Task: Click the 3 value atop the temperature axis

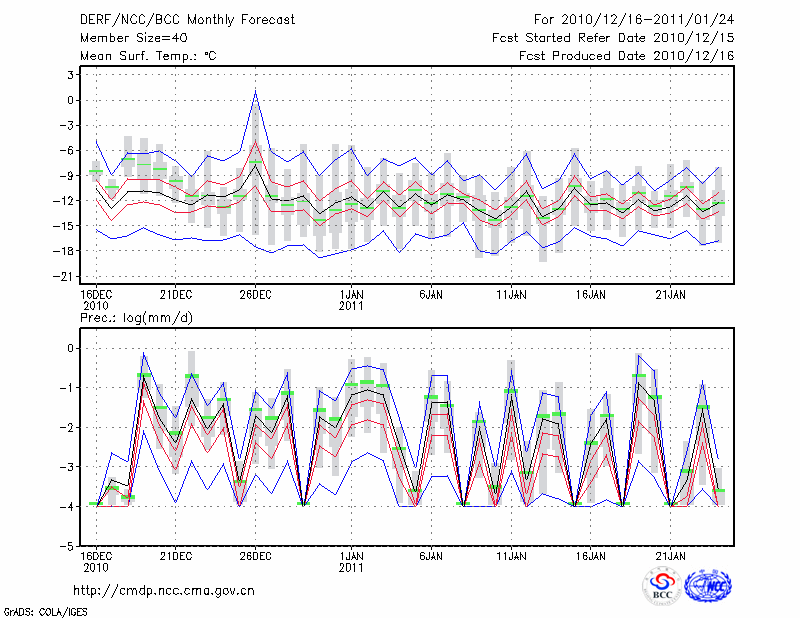Action: (70, 75)
